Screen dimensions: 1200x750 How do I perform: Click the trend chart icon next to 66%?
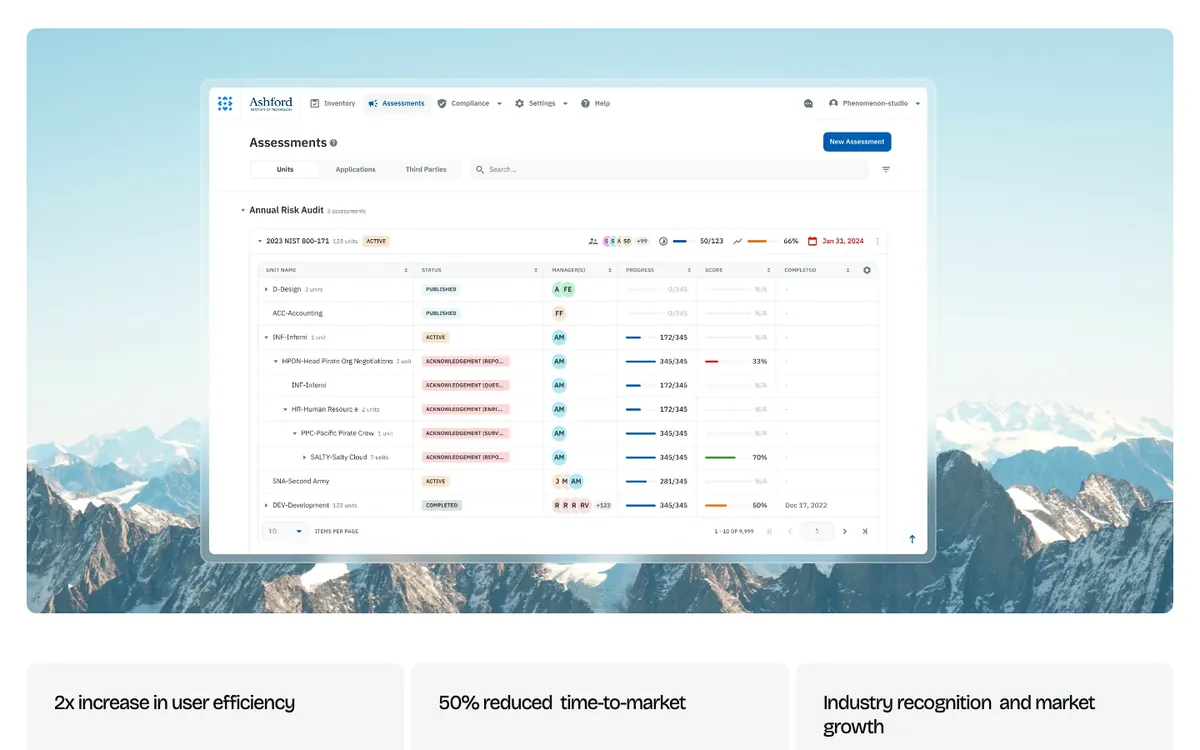coord(738,241)
